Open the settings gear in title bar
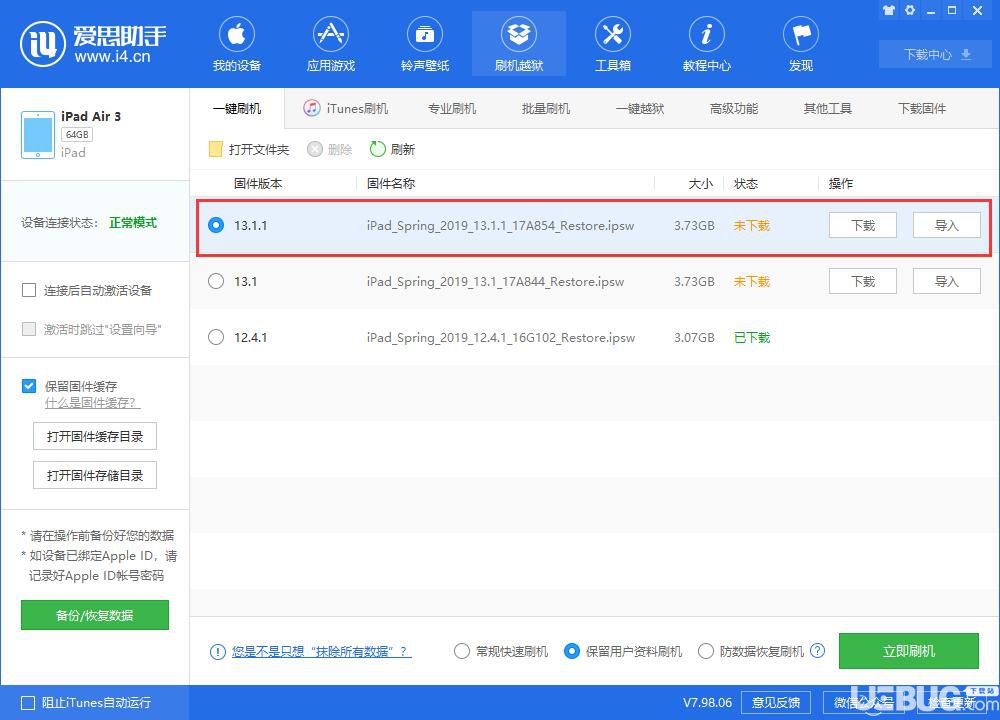Screen dimensions: 1000x720 (x=910, y=10)
